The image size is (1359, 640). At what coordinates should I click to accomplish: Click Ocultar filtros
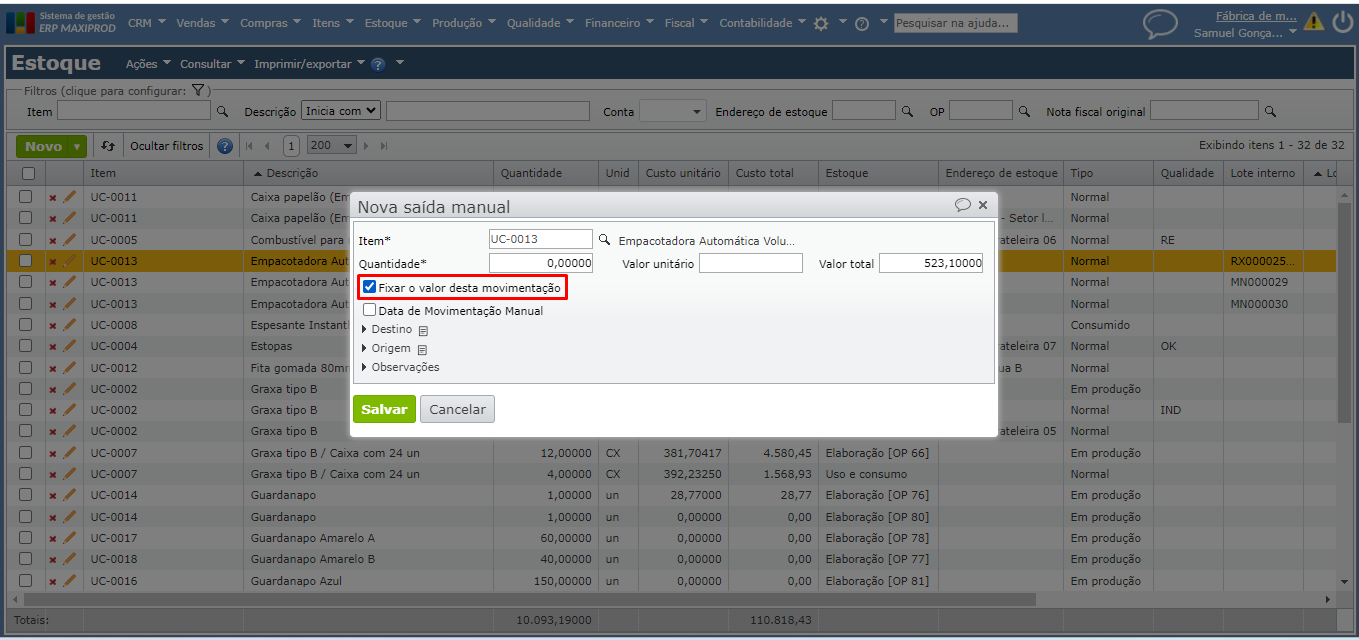[167, 146]
